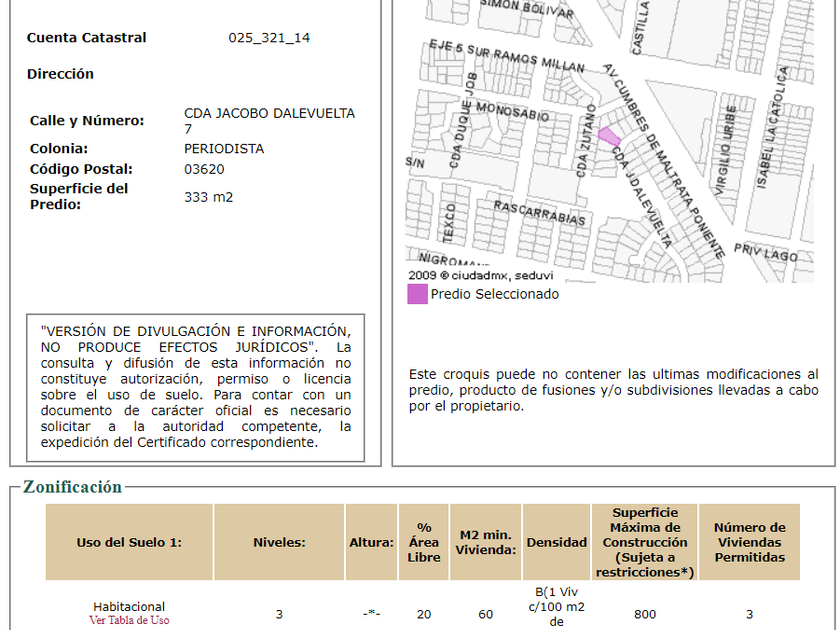
Task: Click the Código Postal value 03620
Action: tap(204, 169)
